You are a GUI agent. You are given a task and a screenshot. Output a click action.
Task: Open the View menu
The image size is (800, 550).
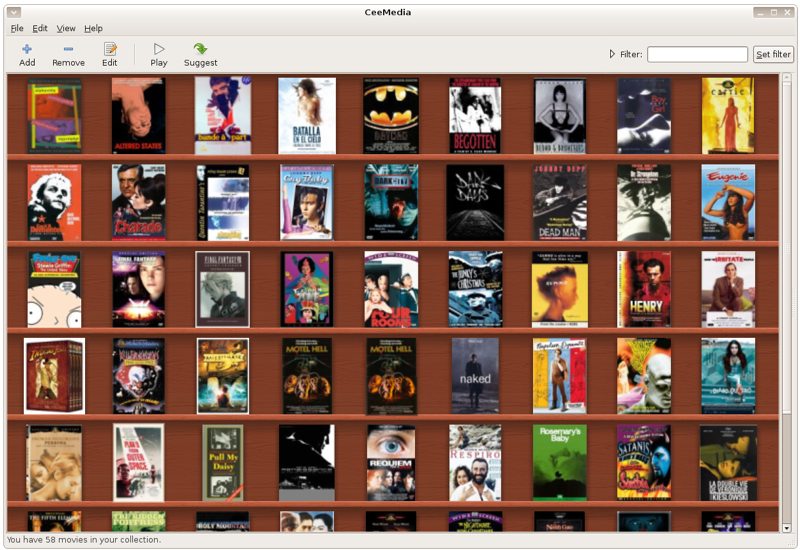66,29
